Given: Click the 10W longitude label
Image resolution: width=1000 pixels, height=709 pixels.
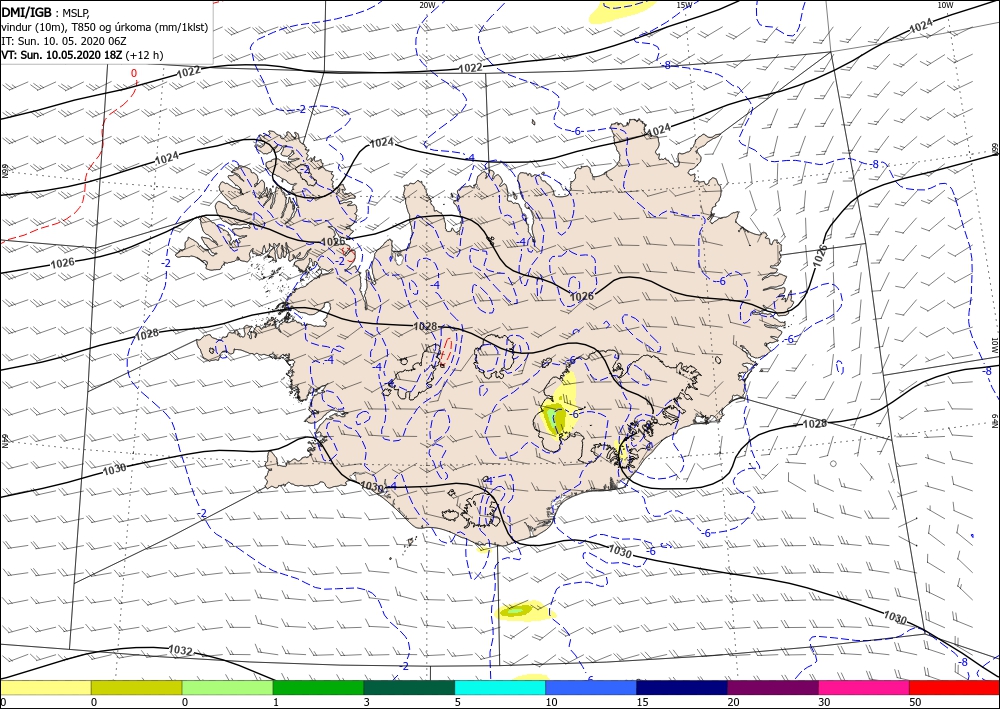Looking at the screenshot, I should click(945, 5).
